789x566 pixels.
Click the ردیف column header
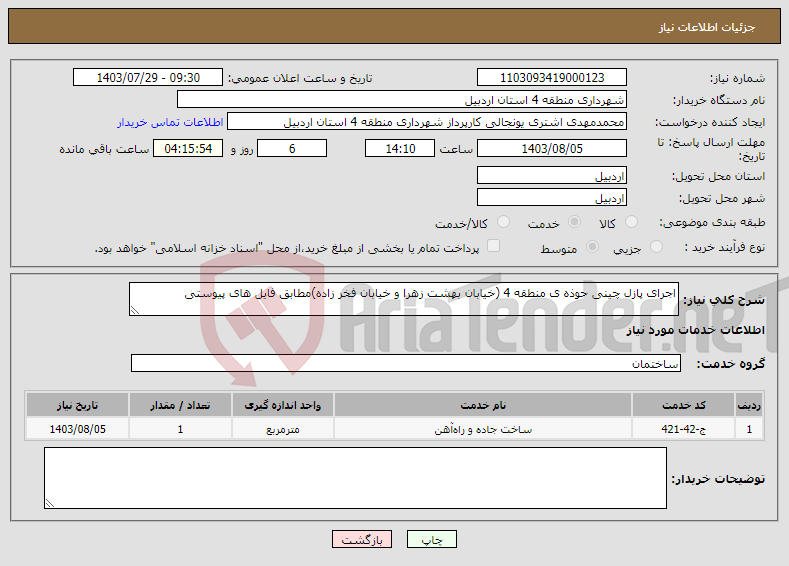coord(749,405)
